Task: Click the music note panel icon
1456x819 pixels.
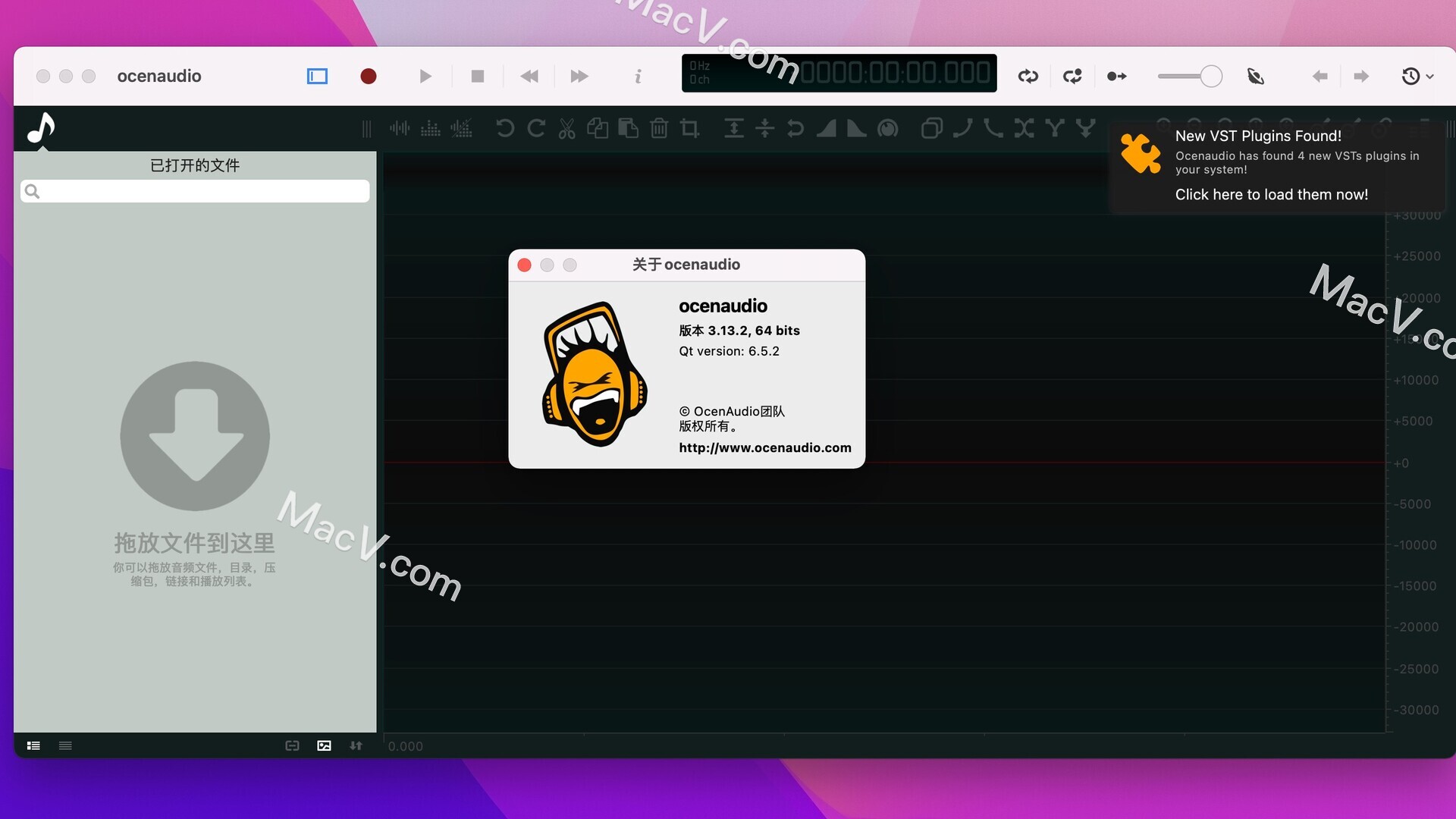Action: (41, 127)
